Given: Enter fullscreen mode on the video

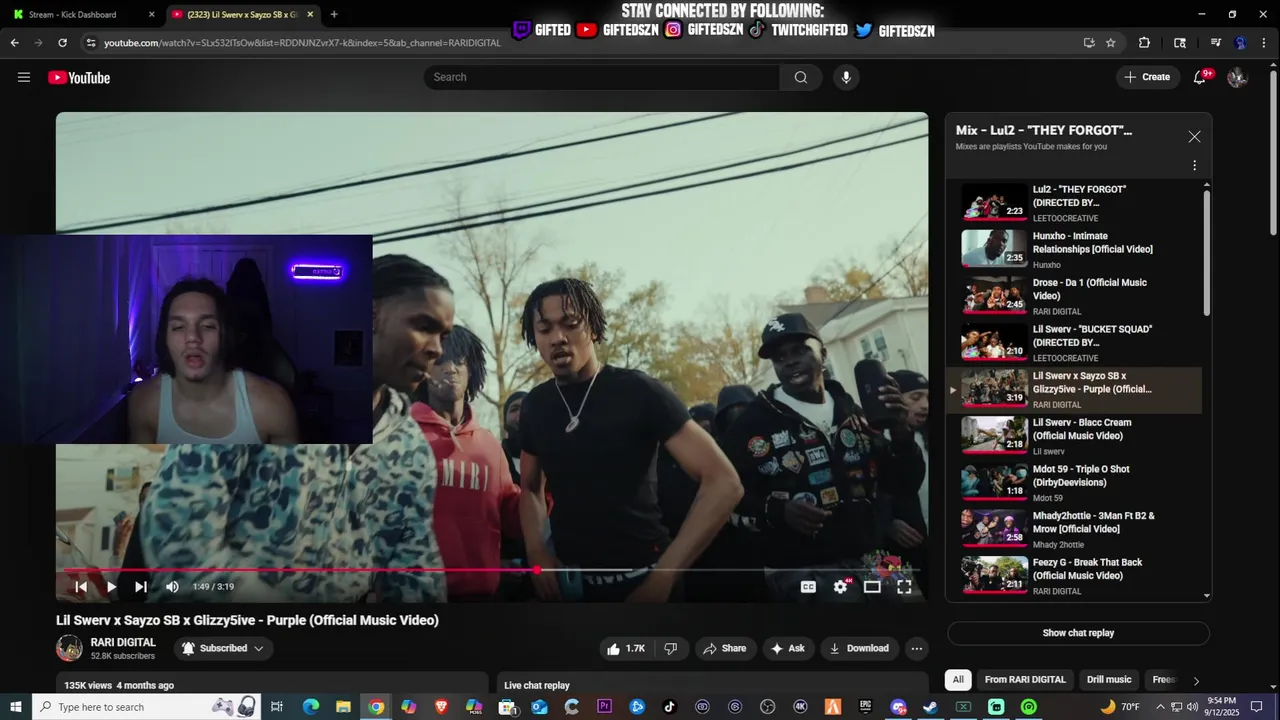Looking at the screenshot, I should (904, 587).
